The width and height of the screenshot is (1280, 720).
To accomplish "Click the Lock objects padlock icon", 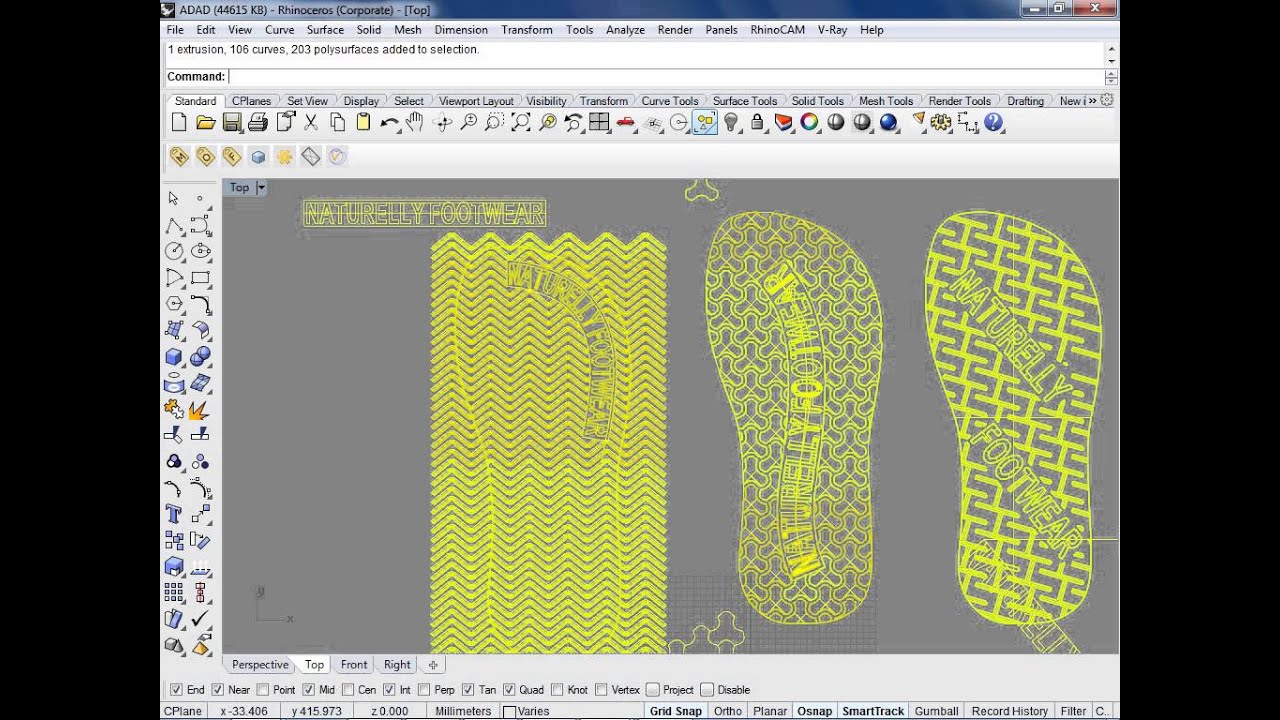I will 757,122.
